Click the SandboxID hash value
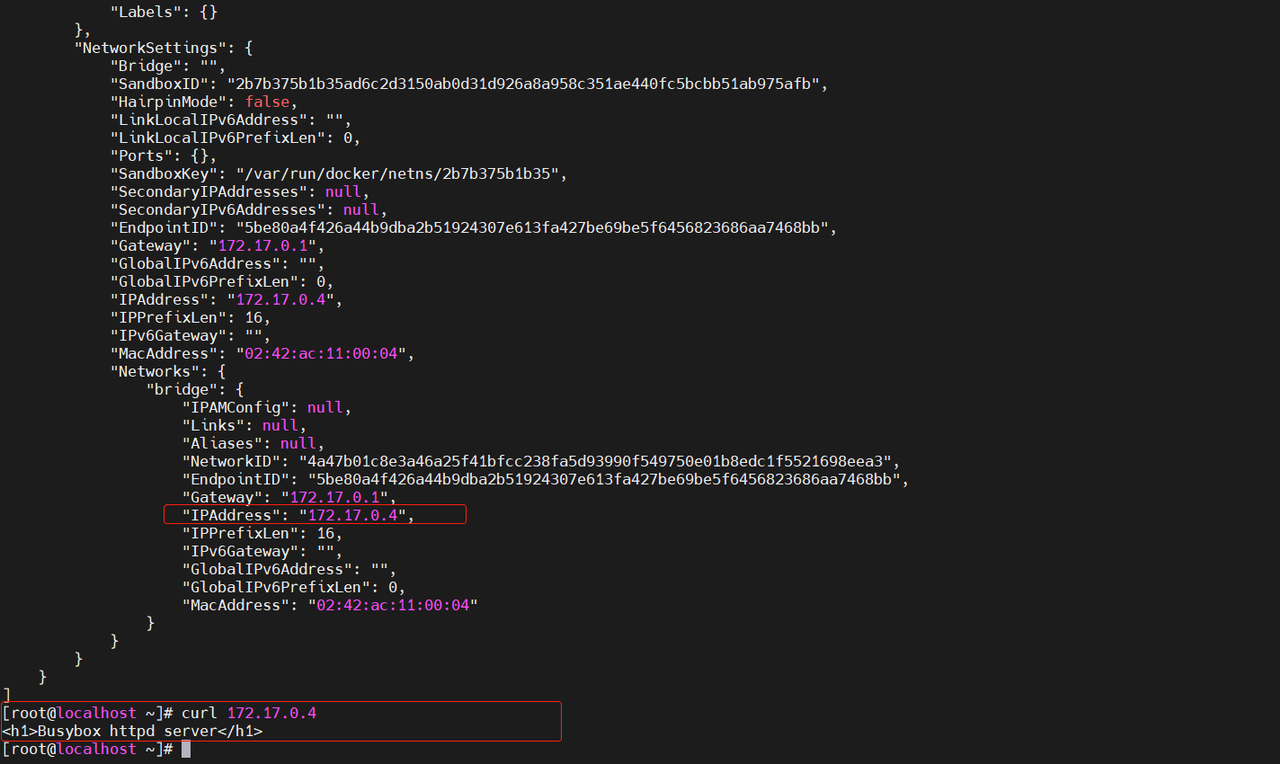This screenshot has height=764, width=1280. click(527, 84)
